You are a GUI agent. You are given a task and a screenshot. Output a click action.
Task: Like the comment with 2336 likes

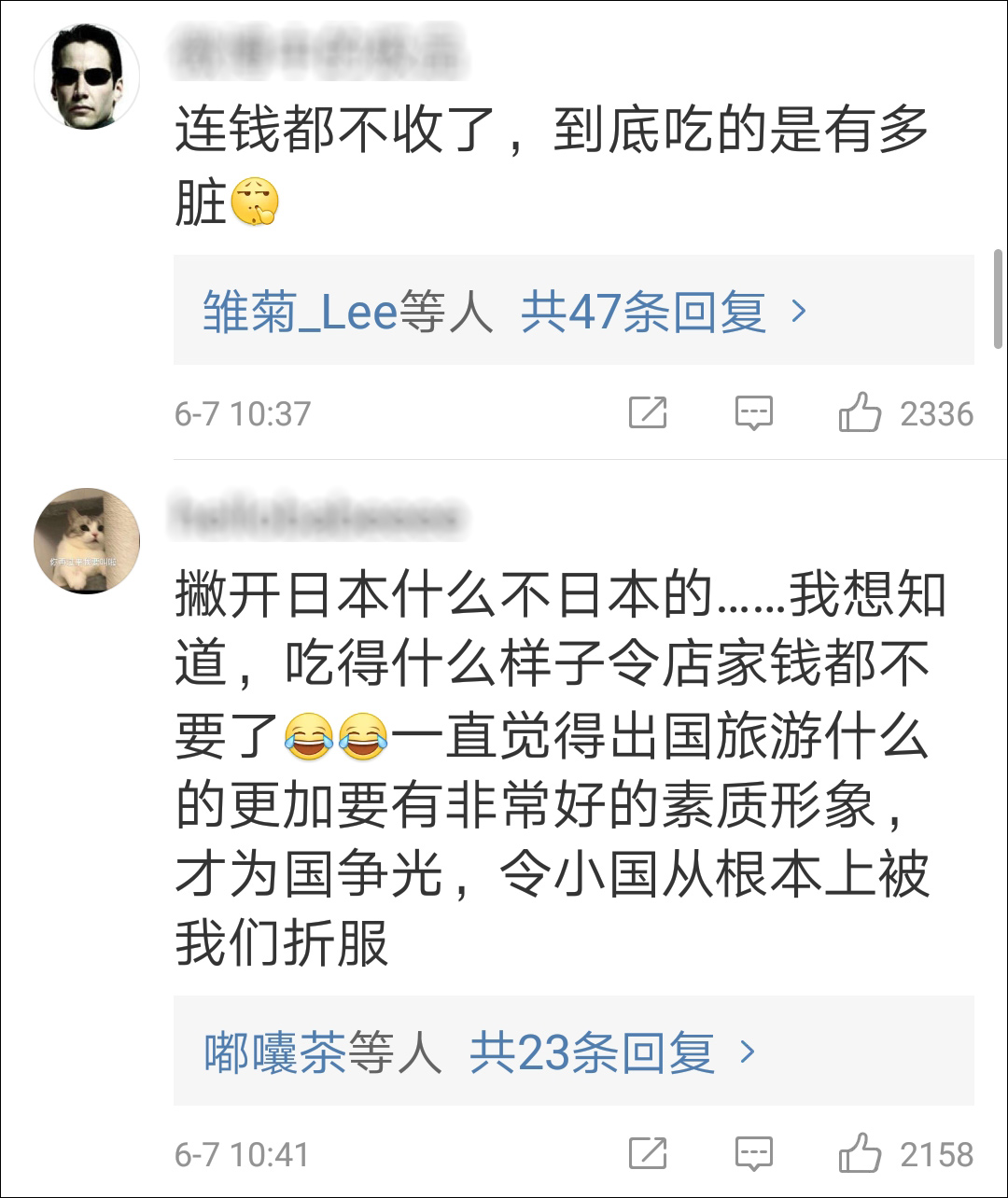[860, 412]
